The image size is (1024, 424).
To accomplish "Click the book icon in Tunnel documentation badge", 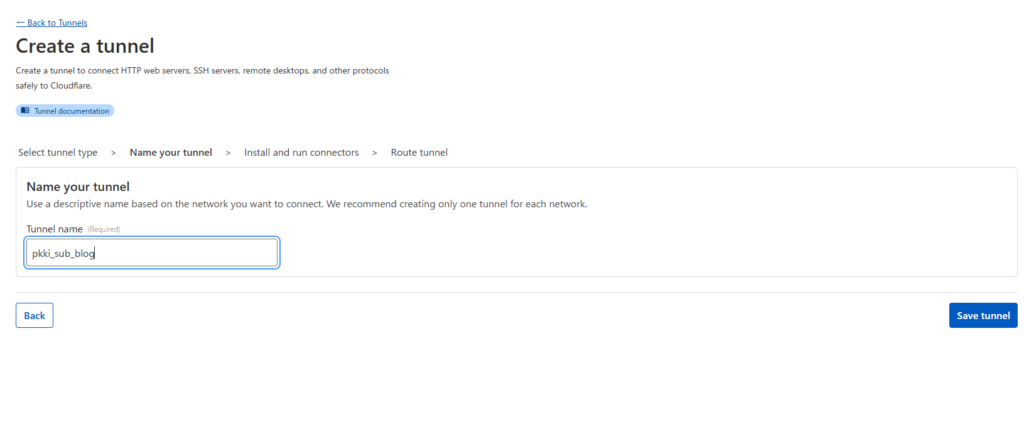I will (25, 111).
